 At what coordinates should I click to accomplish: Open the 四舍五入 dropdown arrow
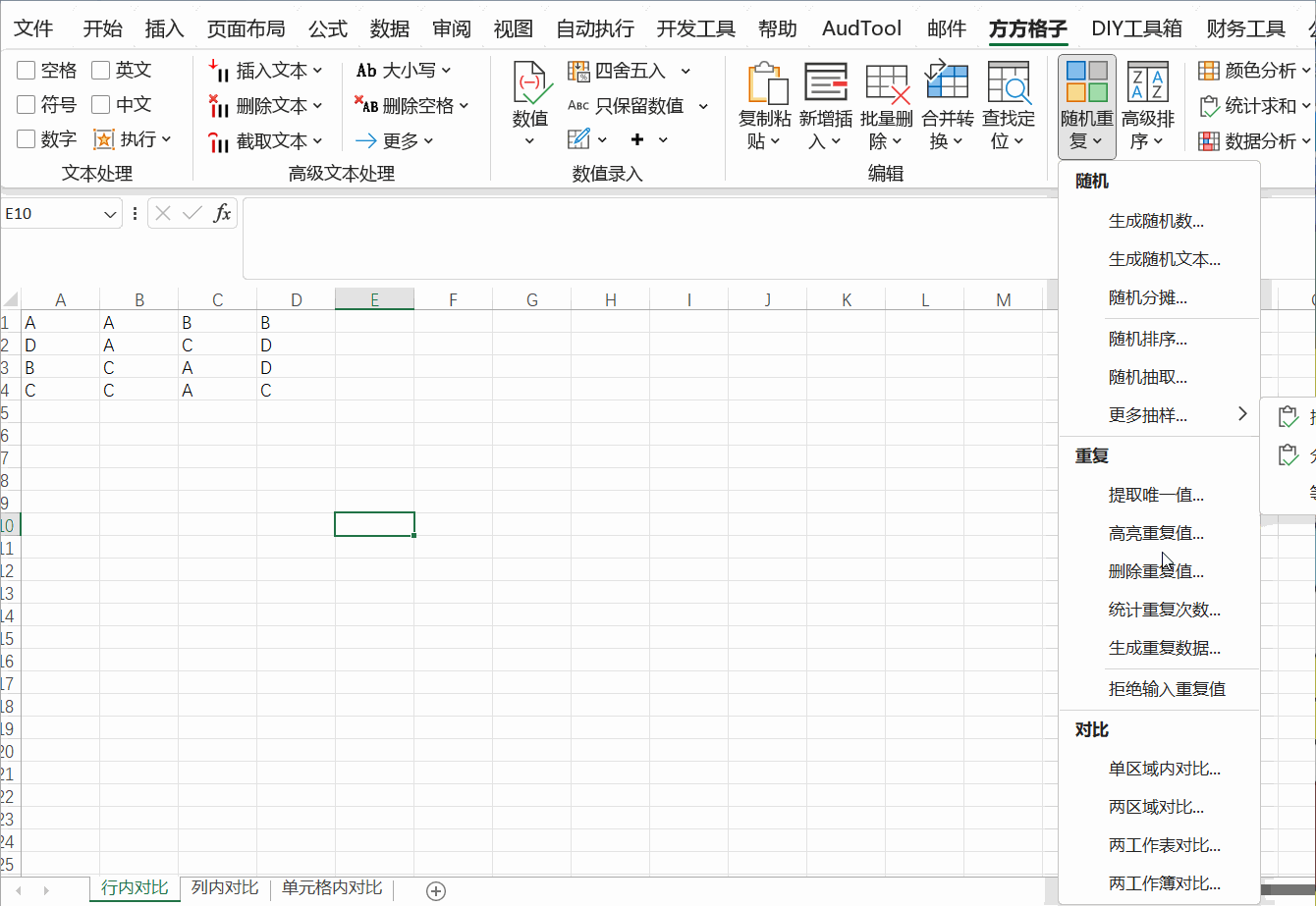coord(685,71)
